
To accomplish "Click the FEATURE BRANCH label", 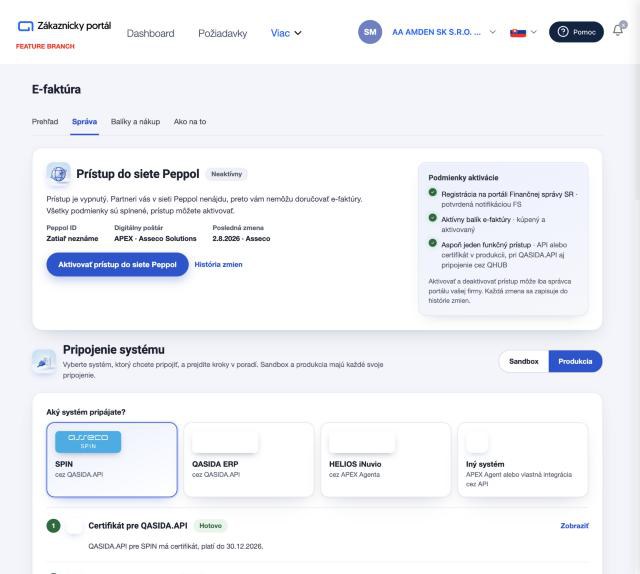I will (x=45, y=47).
